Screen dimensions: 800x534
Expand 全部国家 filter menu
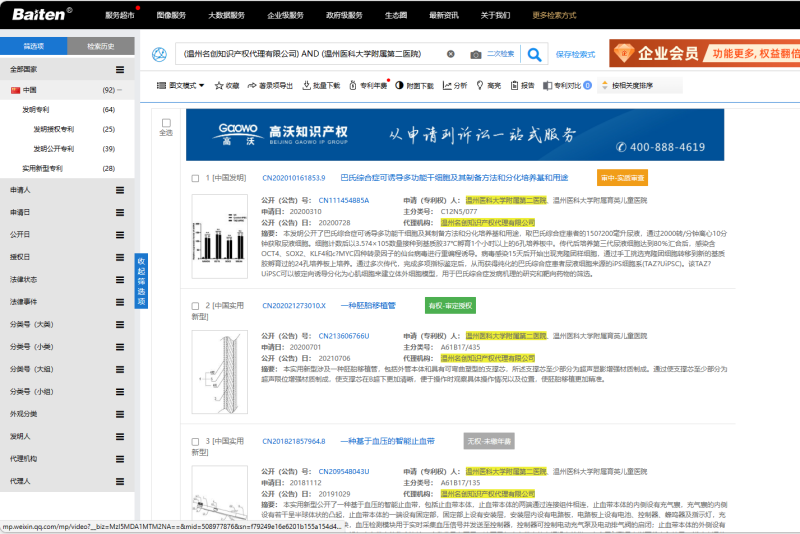pyautogui.click(x=120, y=69)
